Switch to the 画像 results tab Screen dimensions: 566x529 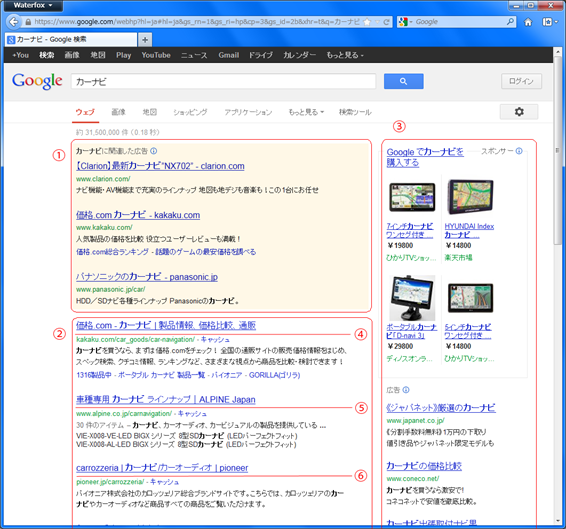pyautogui.click(x=118, y=112)
